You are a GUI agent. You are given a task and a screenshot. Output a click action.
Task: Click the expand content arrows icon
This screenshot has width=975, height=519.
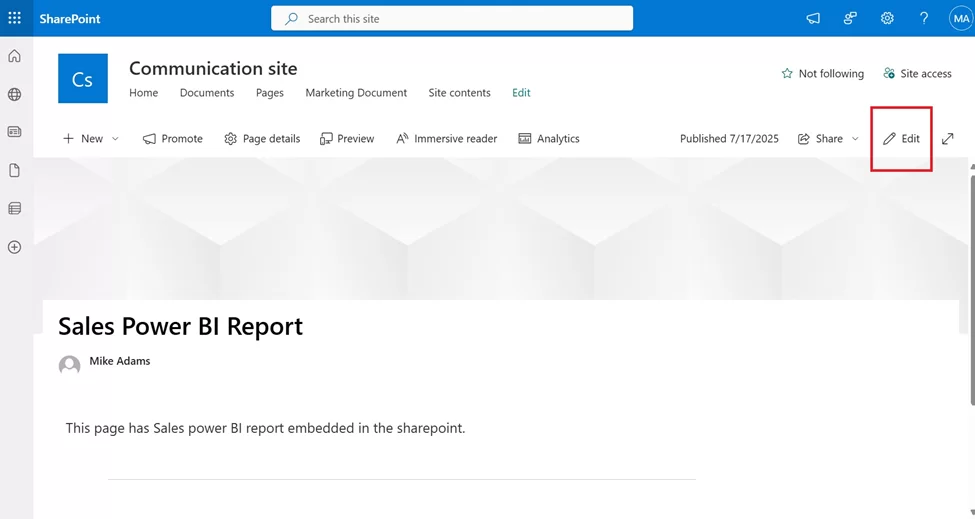pyautogui.click(x=948, y=139)
